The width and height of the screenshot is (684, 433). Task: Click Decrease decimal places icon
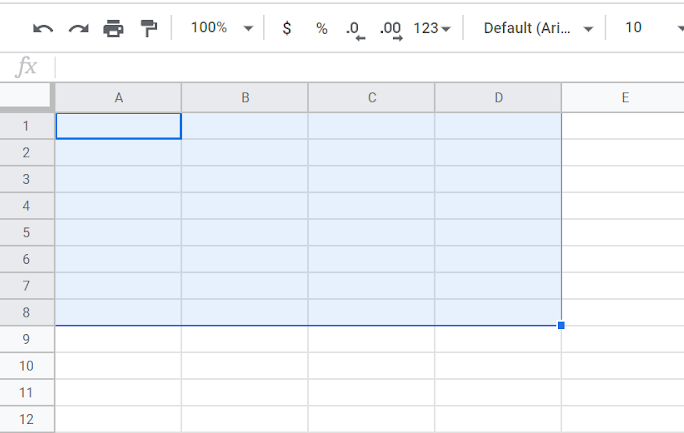pos(355,31)
